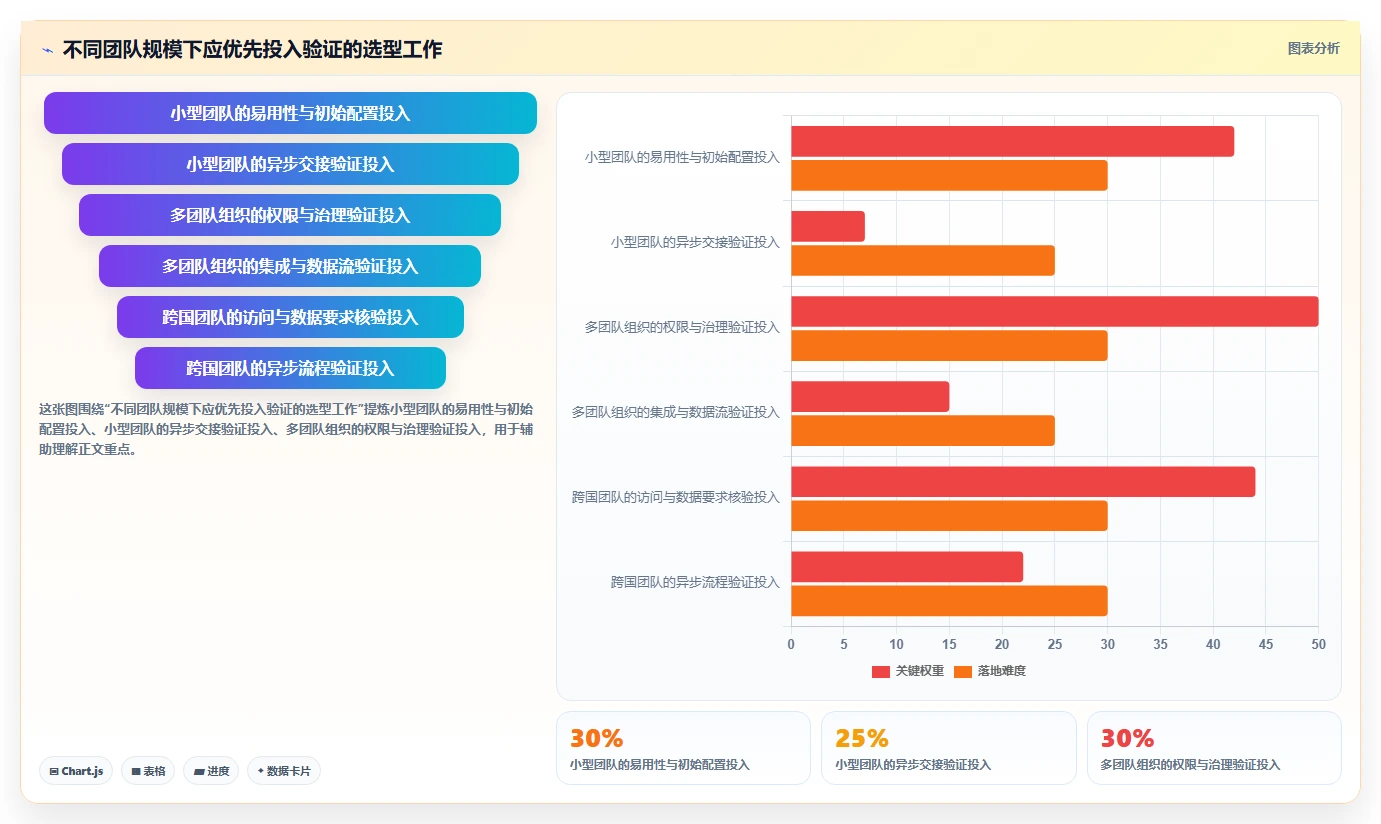Click the 图表分析 label in header

coord(1313,48)
